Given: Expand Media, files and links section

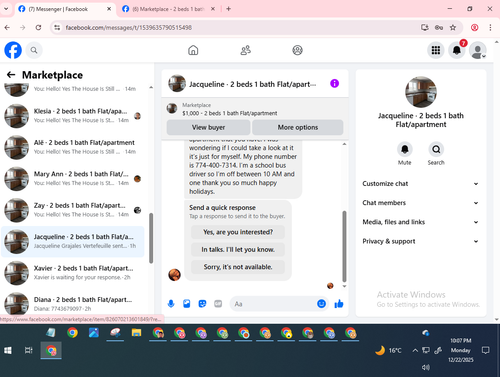Looking at the screenshot, I should [421, 222].
